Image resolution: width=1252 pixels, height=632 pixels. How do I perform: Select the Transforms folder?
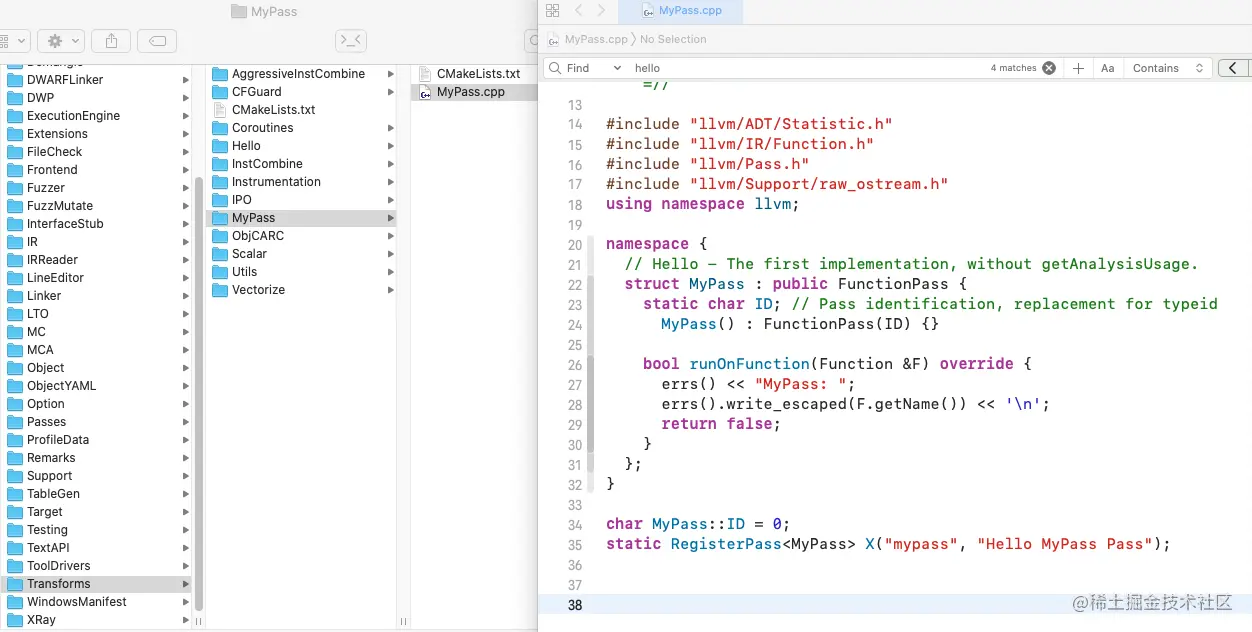coord(96,584)
